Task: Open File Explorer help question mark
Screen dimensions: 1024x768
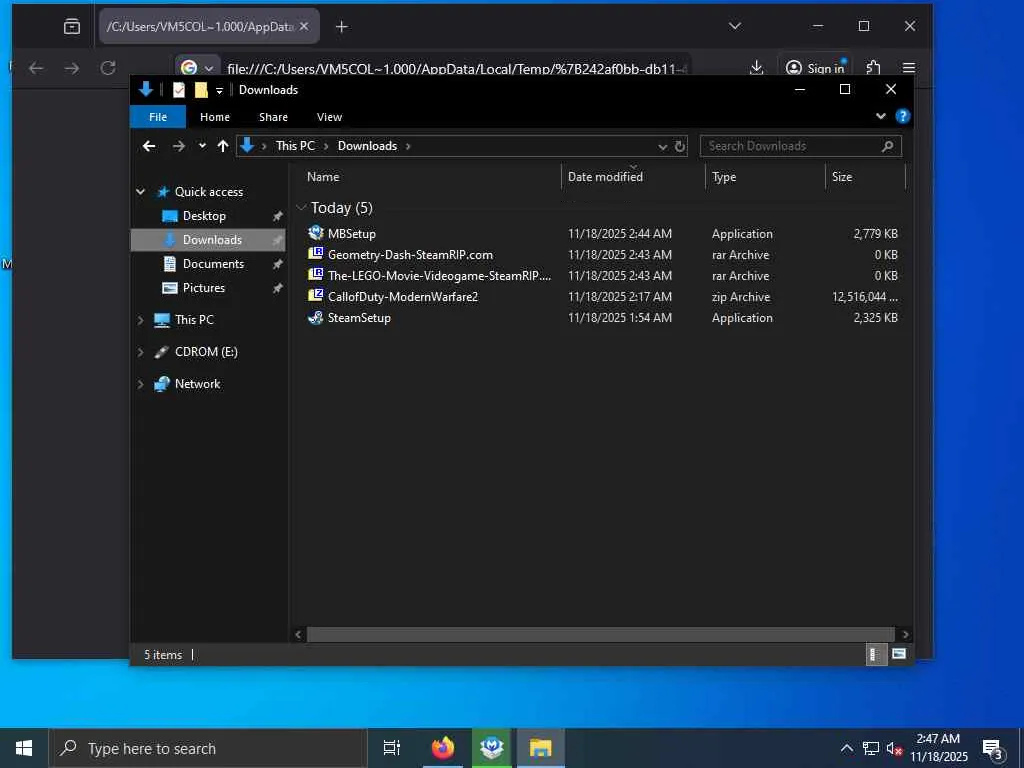Action: pyautogui.click(x=903, y=116)
